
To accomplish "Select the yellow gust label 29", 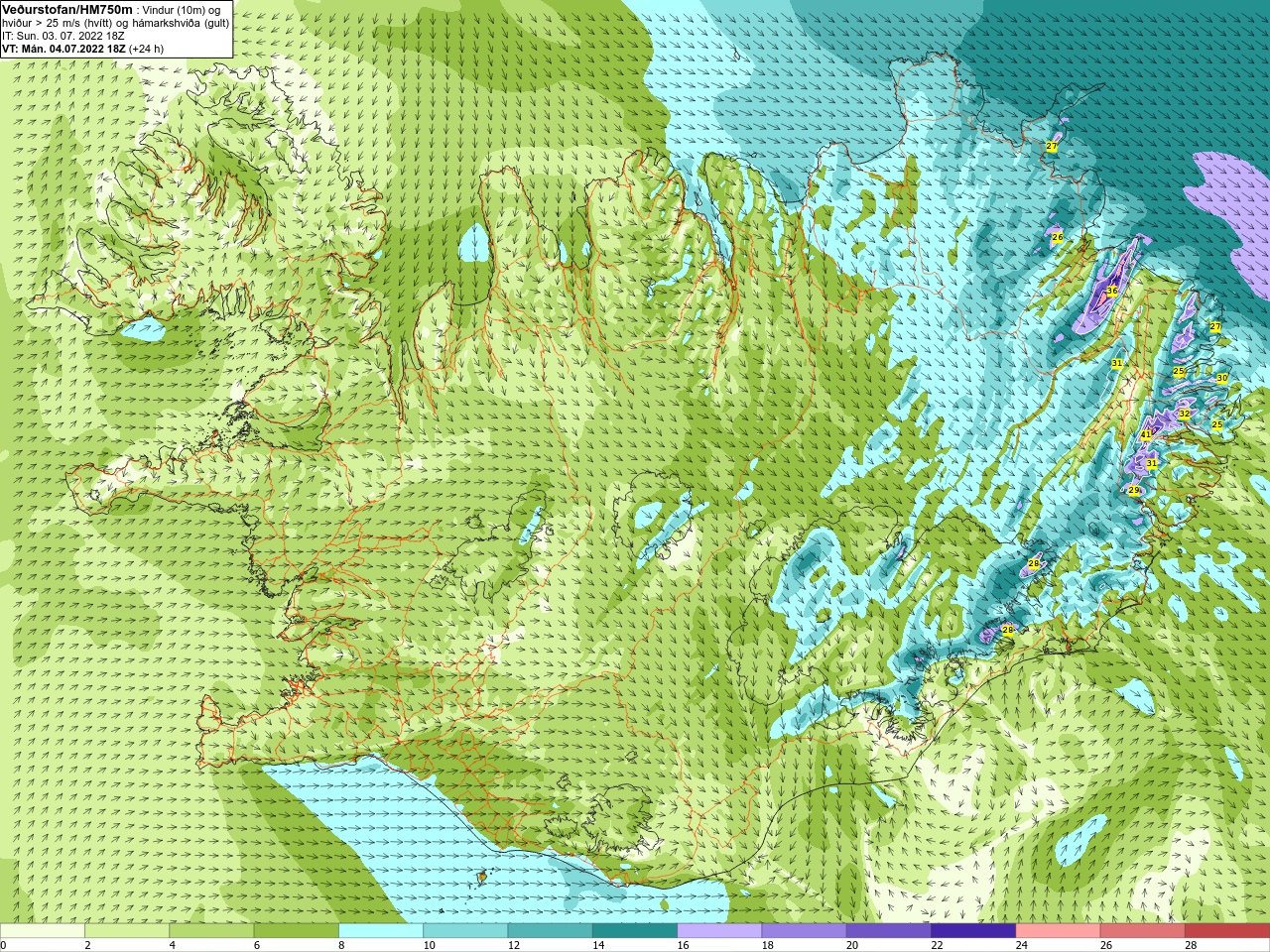I will click(1134, 490).
